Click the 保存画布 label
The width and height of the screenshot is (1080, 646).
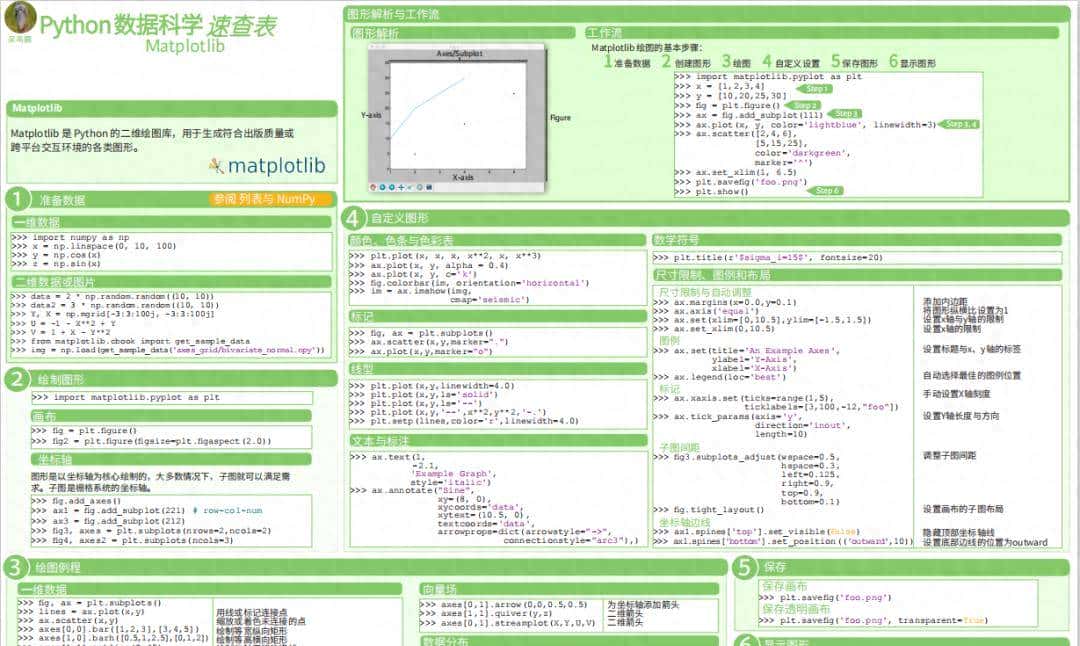coord(785,586)
